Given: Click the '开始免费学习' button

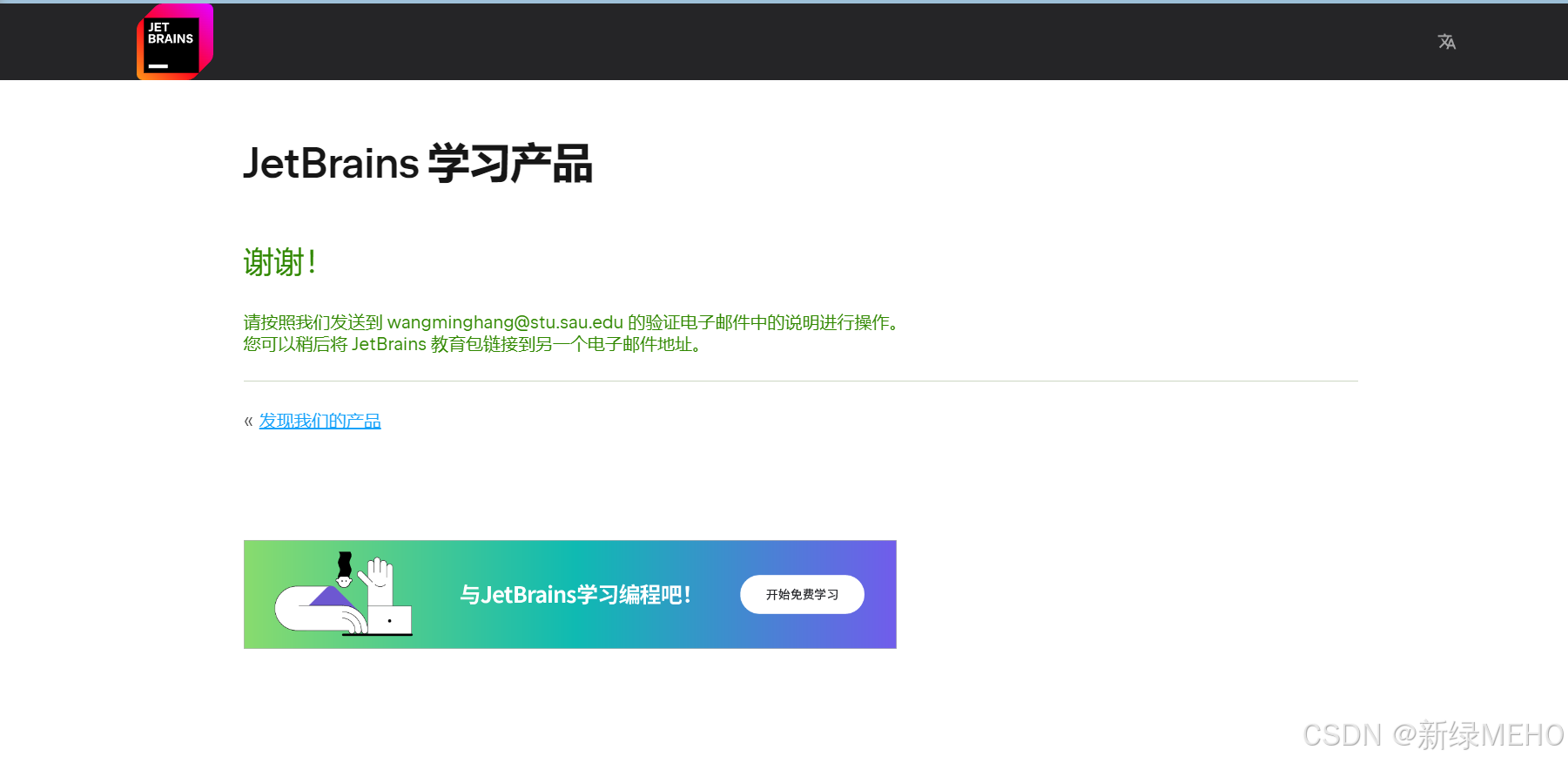Looking at the screenshot, I should point(802,595).
